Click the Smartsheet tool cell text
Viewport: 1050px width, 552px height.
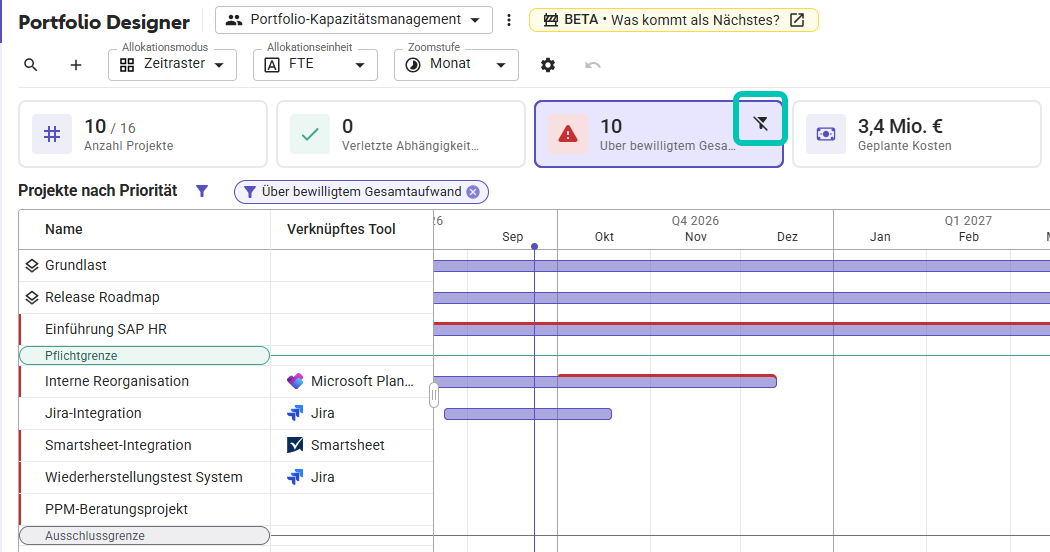click(348, 445)
